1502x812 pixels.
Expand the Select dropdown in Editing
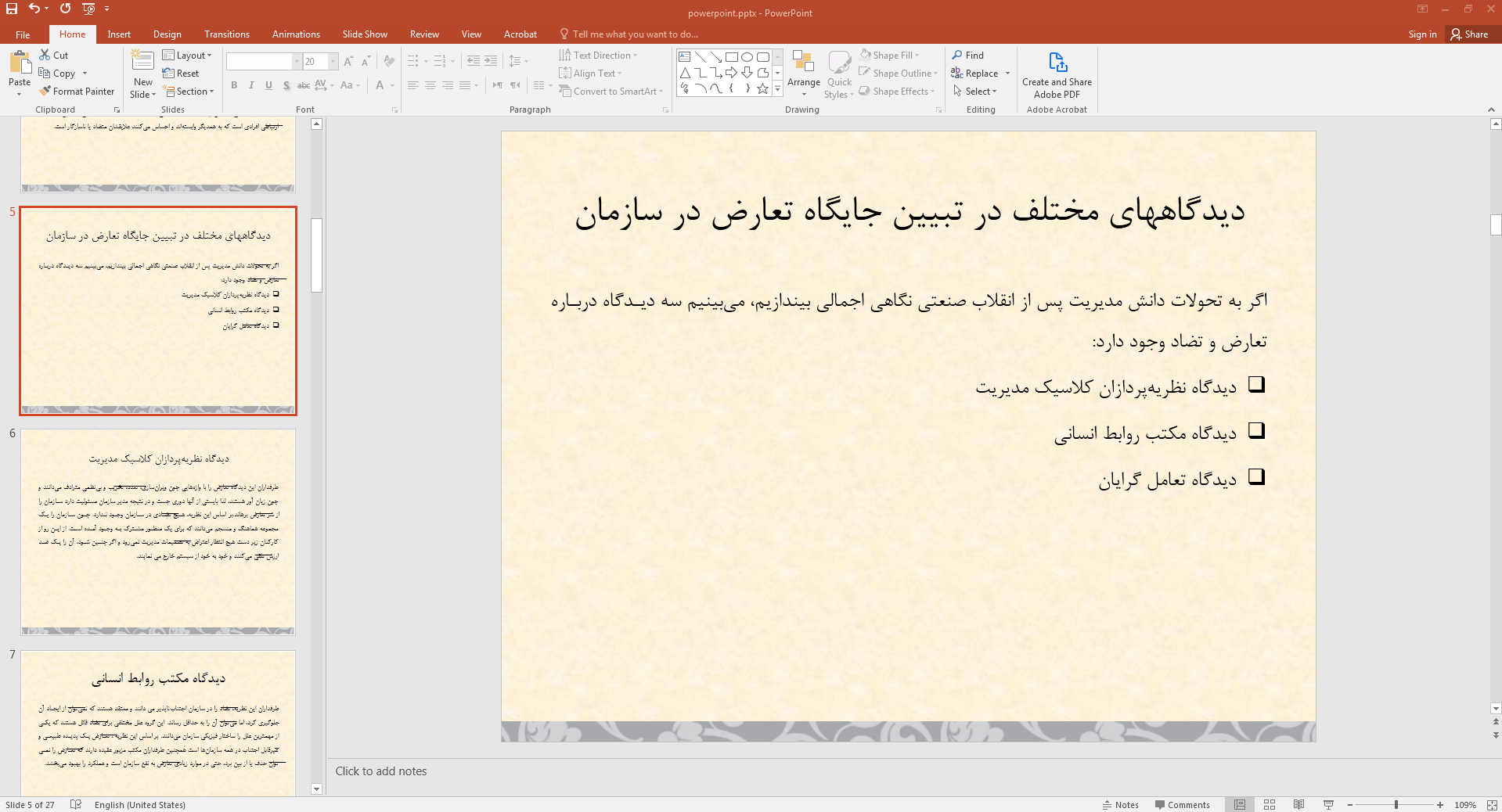click(x=975, y=92)
